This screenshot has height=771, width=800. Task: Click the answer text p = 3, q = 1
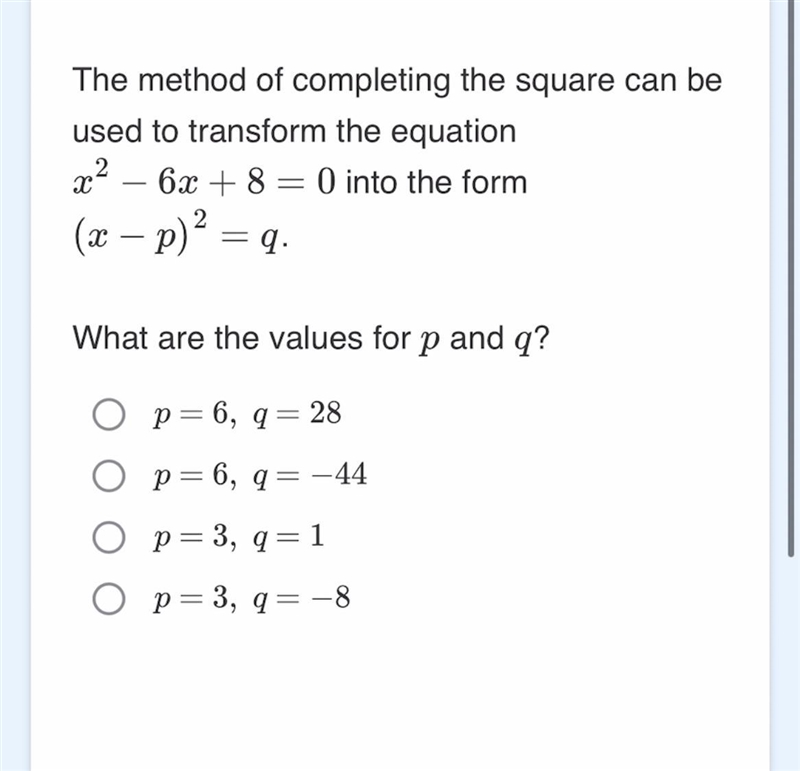coord(238,537)
